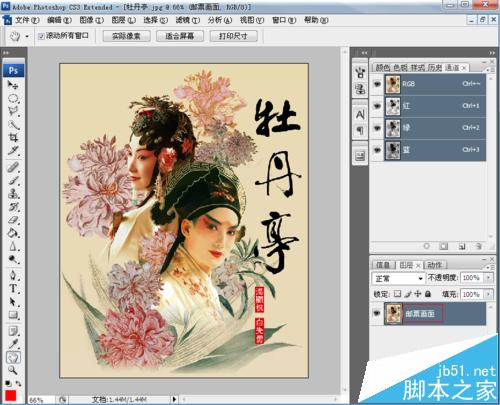Toggle scroll all windows checkbox
The image size is (500, 405).
pos(41,36)
